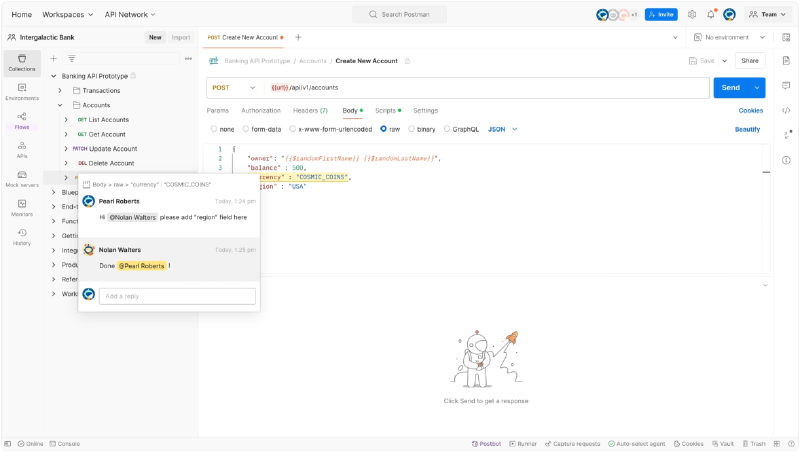
Task: Click the Send button
Action: [731, 88]
